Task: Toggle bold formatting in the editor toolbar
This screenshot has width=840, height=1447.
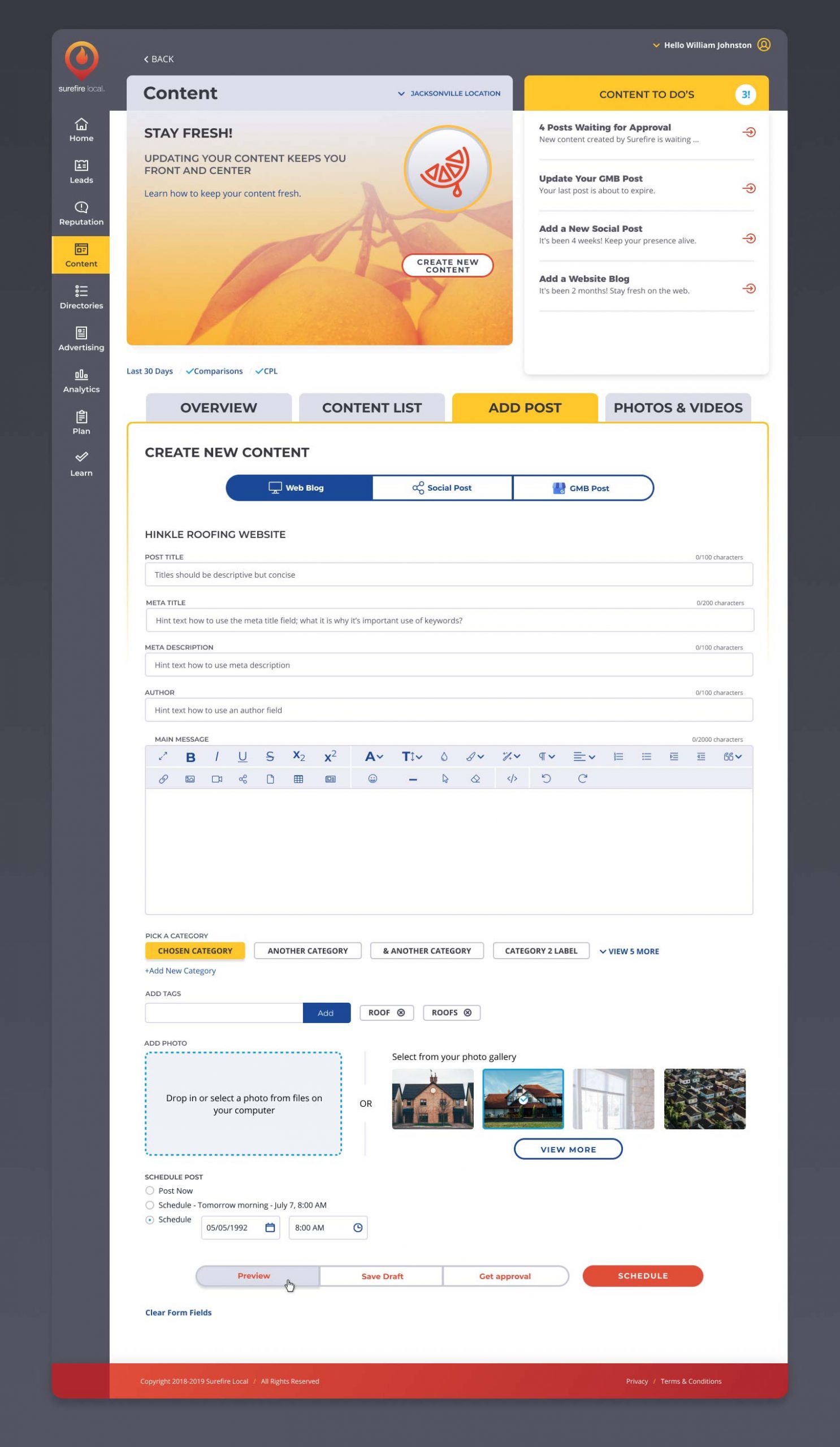Action: pyautogui.click(x=190, y=757)
